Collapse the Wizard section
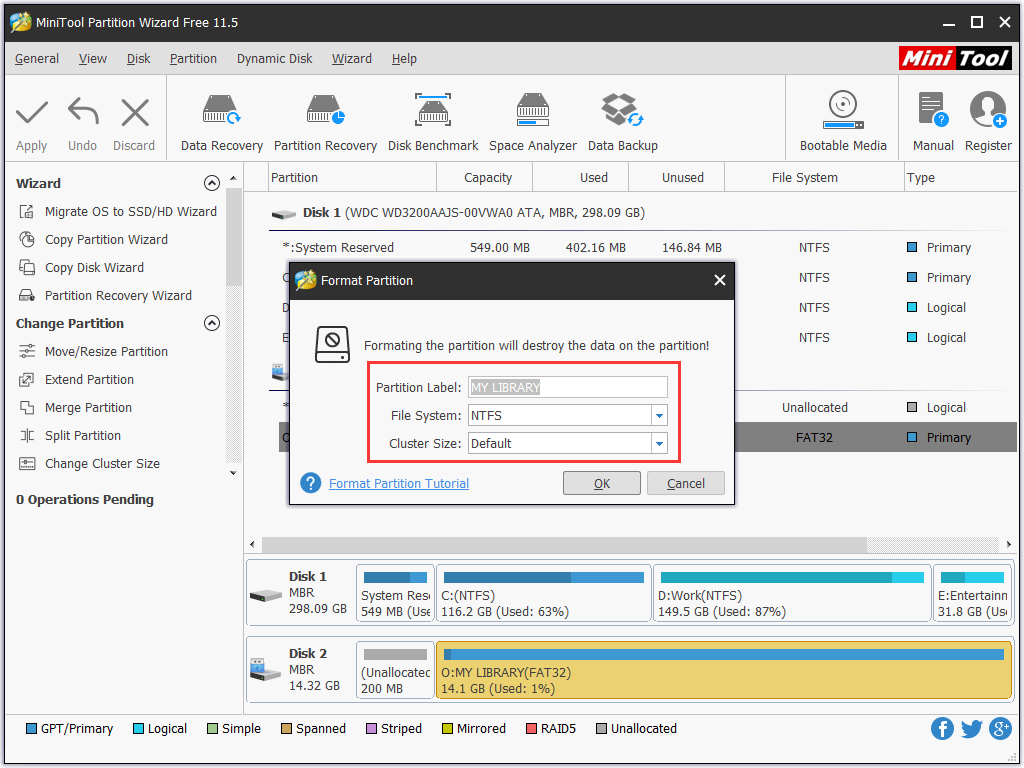 (x=211, y=183)
